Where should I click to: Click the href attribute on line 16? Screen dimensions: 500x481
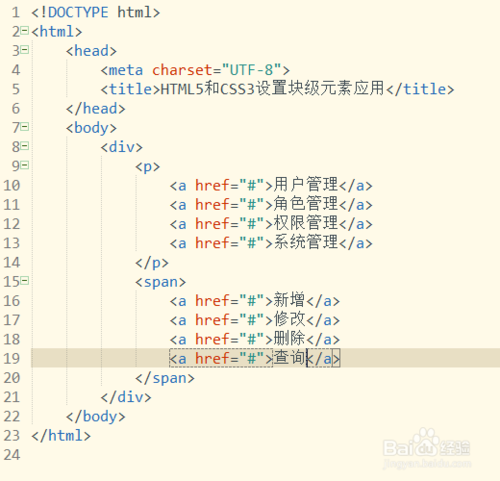click(212, 301)
